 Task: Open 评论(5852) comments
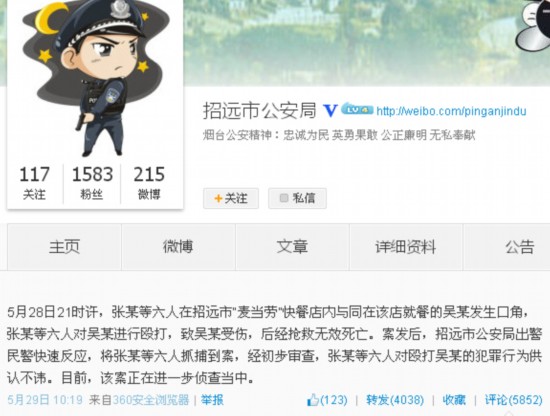point(514,400)
